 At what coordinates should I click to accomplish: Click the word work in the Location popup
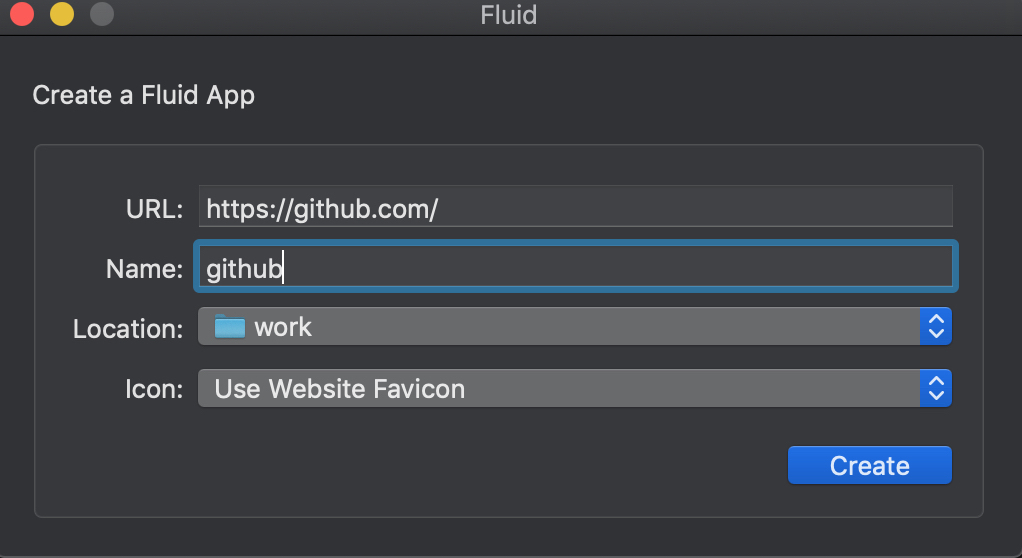click(283, 327)
